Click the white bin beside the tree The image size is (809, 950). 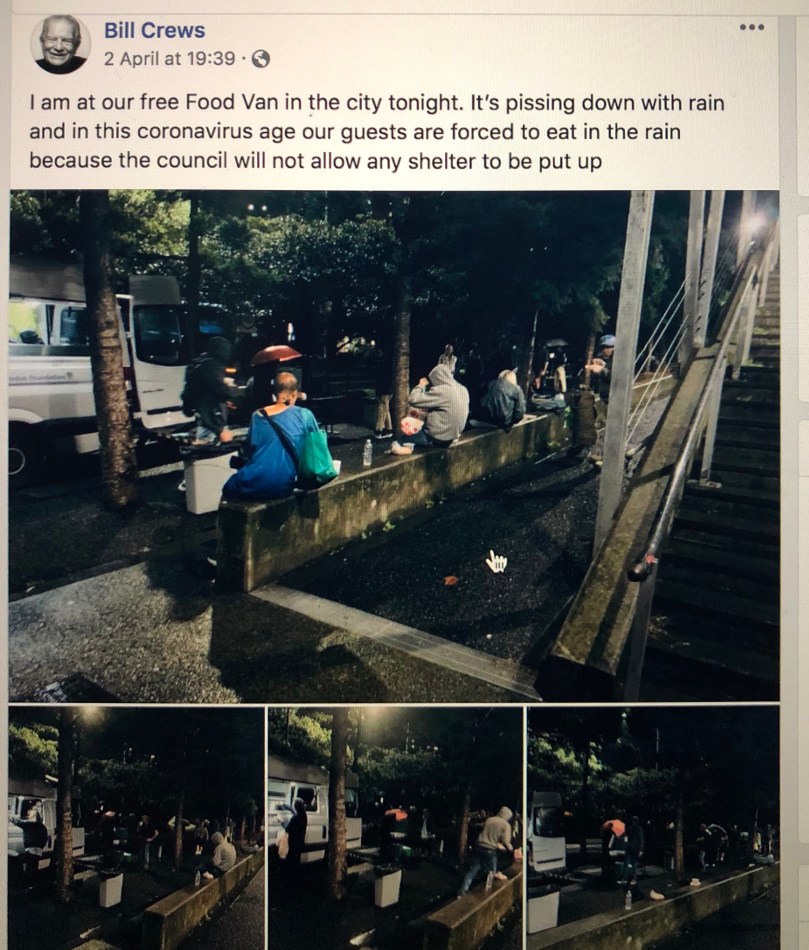(x=206, y=482)
